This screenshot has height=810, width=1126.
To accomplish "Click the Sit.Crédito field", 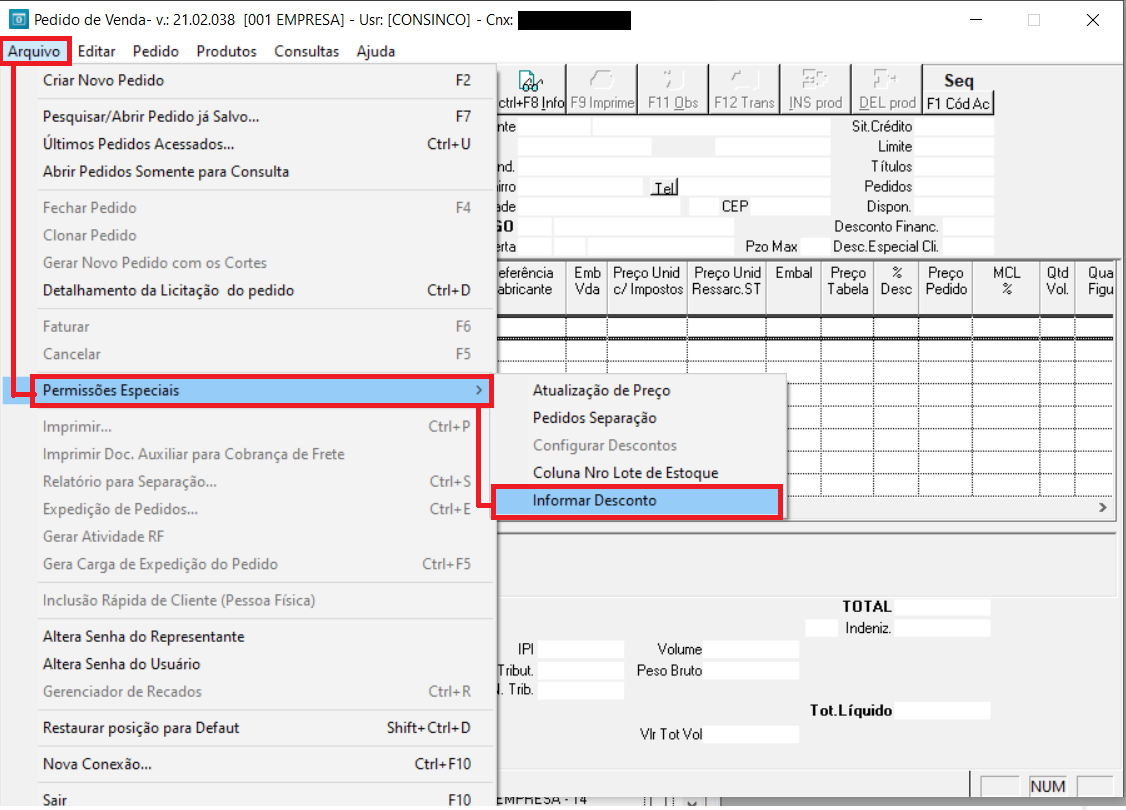I will point(954,126).
